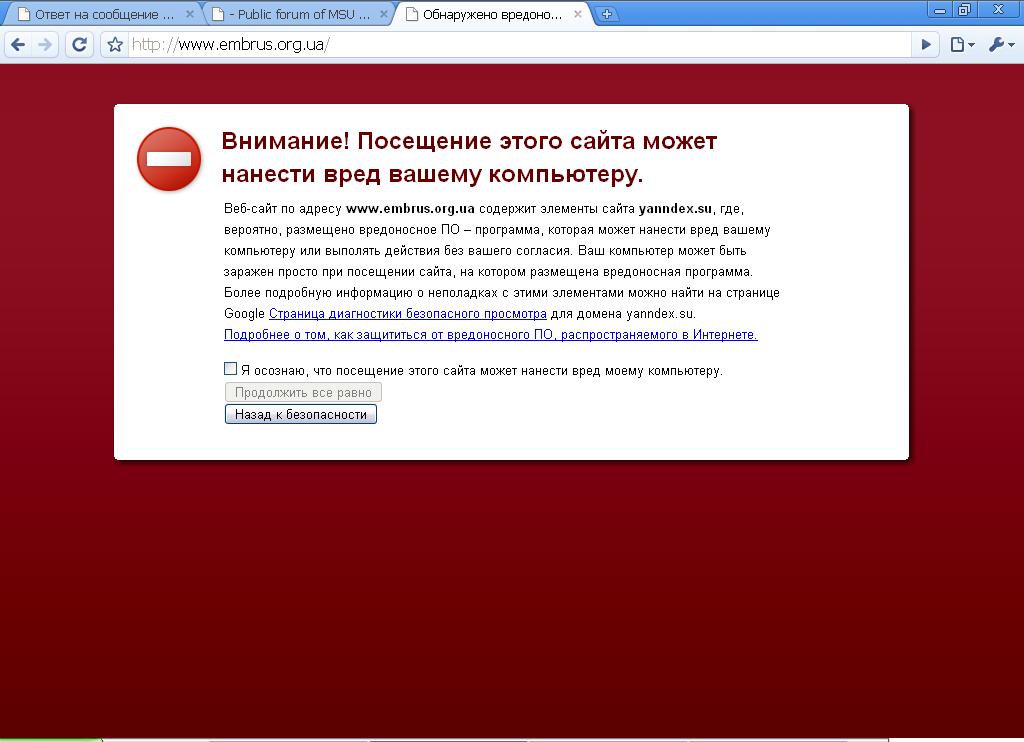Close the "Обнаружено вредоно..." tab

[578, 14]
